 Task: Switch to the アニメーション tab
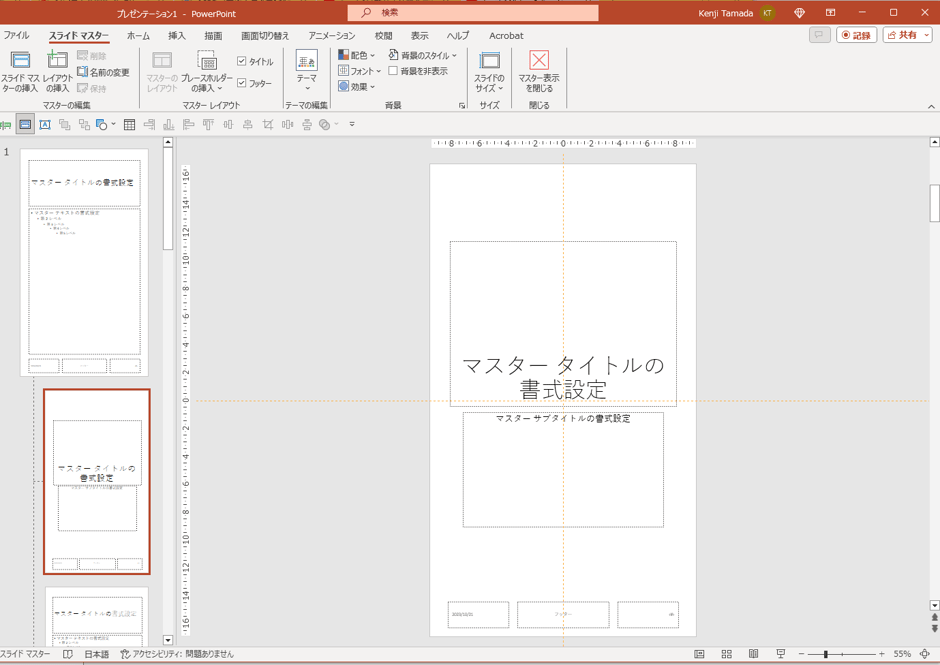pyautogui.click(x=331, y=36)
